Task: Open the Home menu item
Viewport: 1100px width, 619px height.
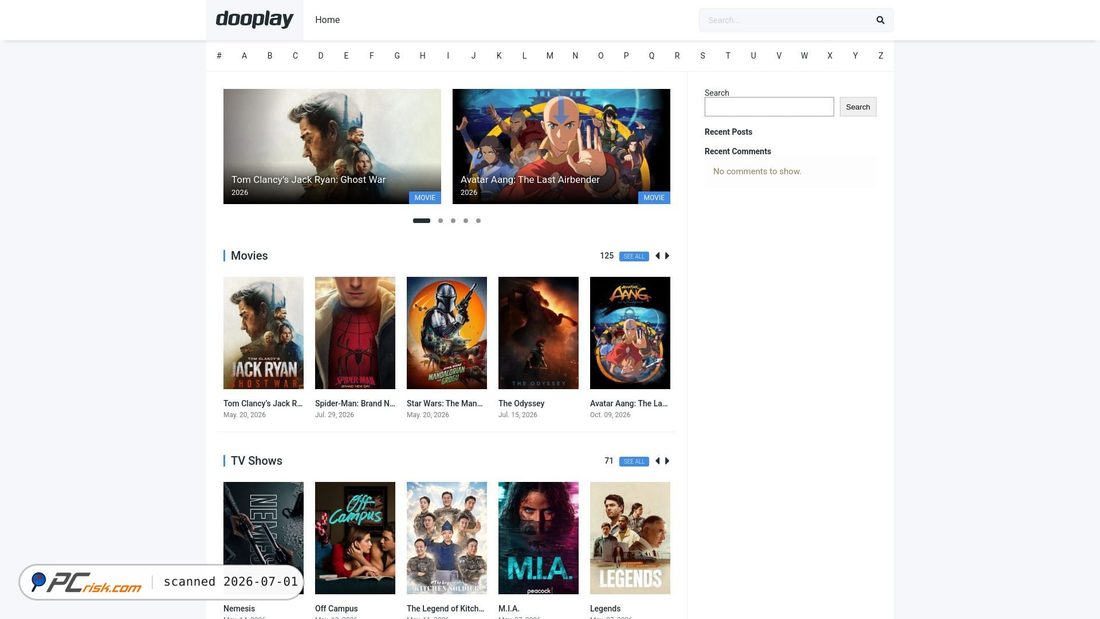Action: (327, 20)
